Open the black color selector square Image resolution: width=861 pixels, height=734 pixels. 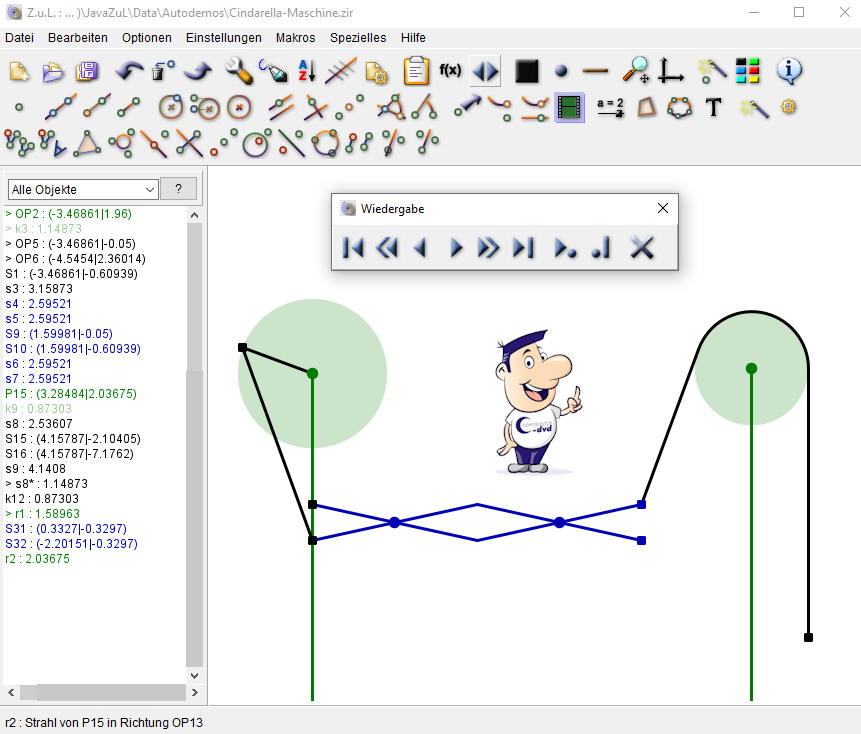tap(526, 71)
